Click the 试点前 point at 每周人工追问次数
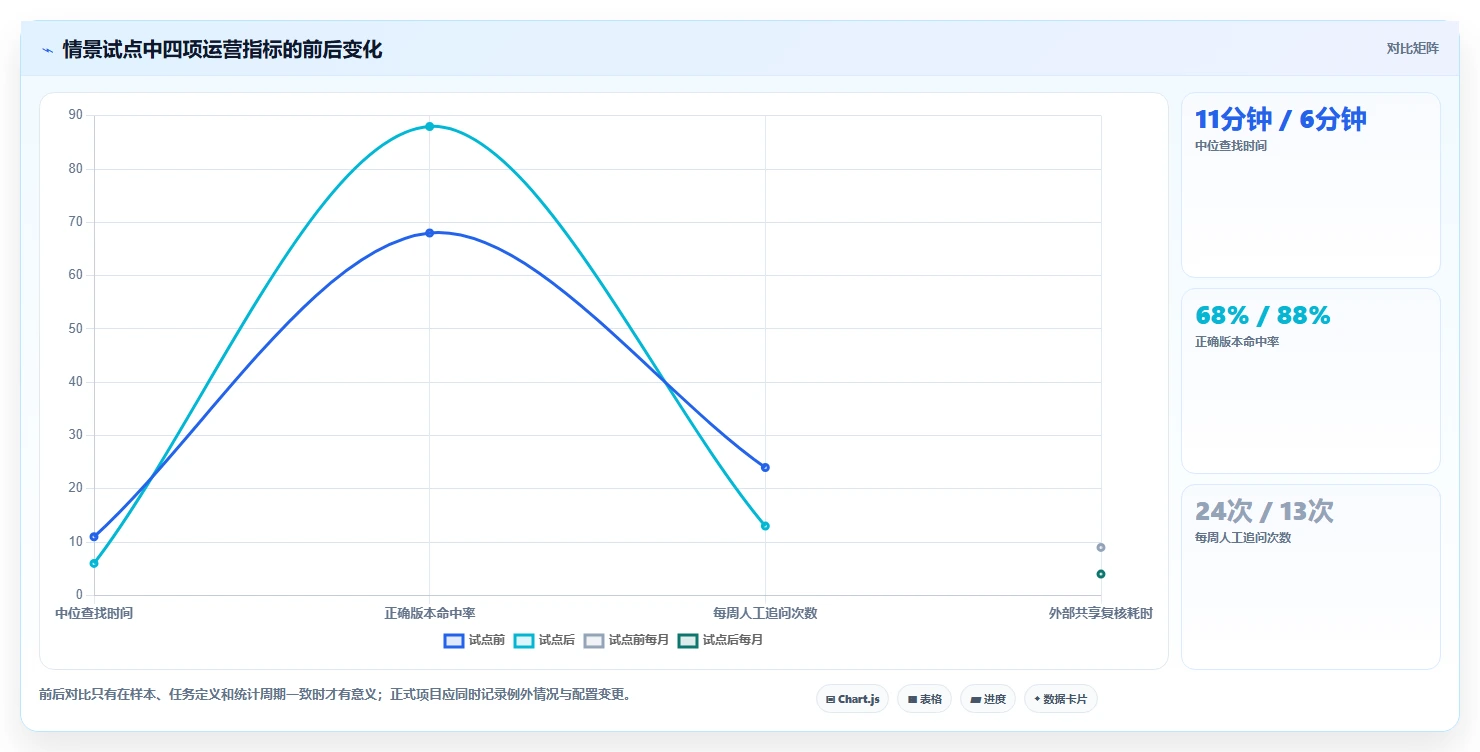 click(x=765, y=467)
